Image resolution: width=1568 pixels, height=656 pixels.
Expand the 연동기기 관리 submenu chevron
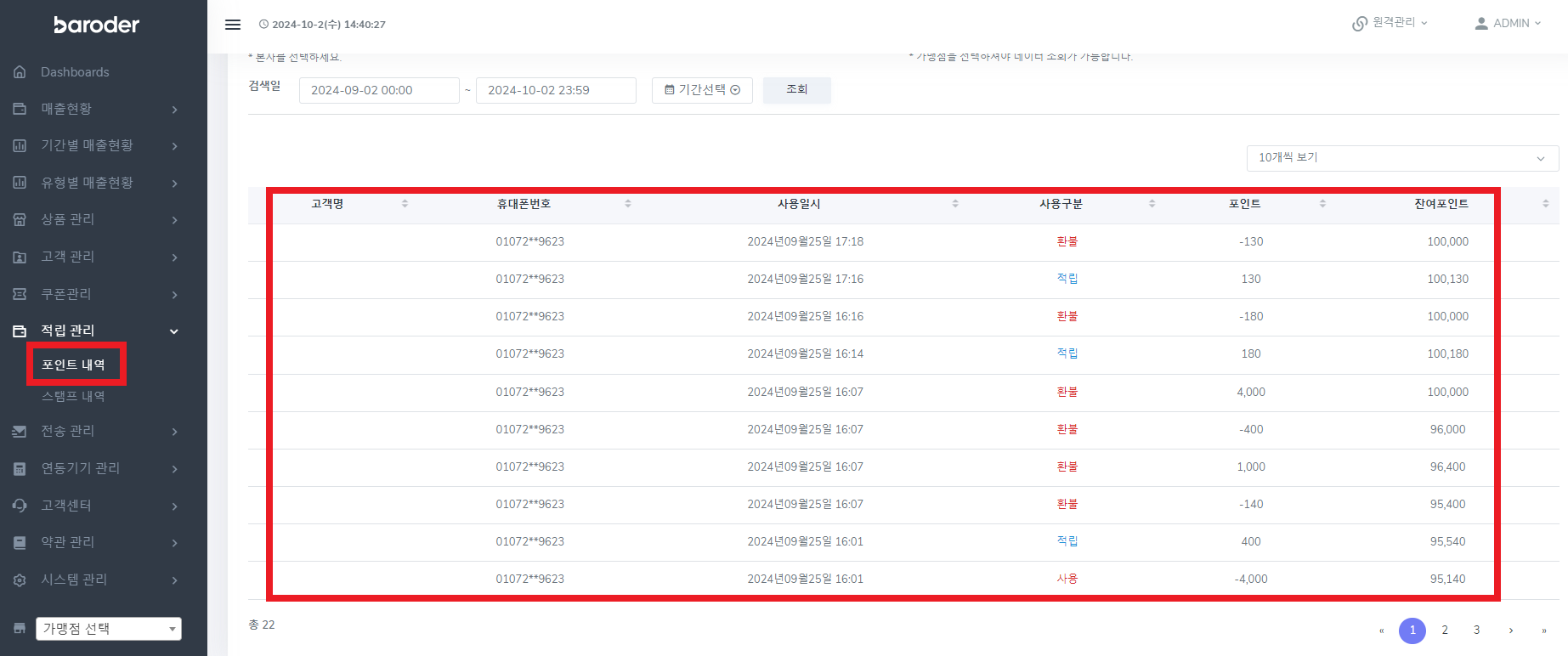click(174, 469)
